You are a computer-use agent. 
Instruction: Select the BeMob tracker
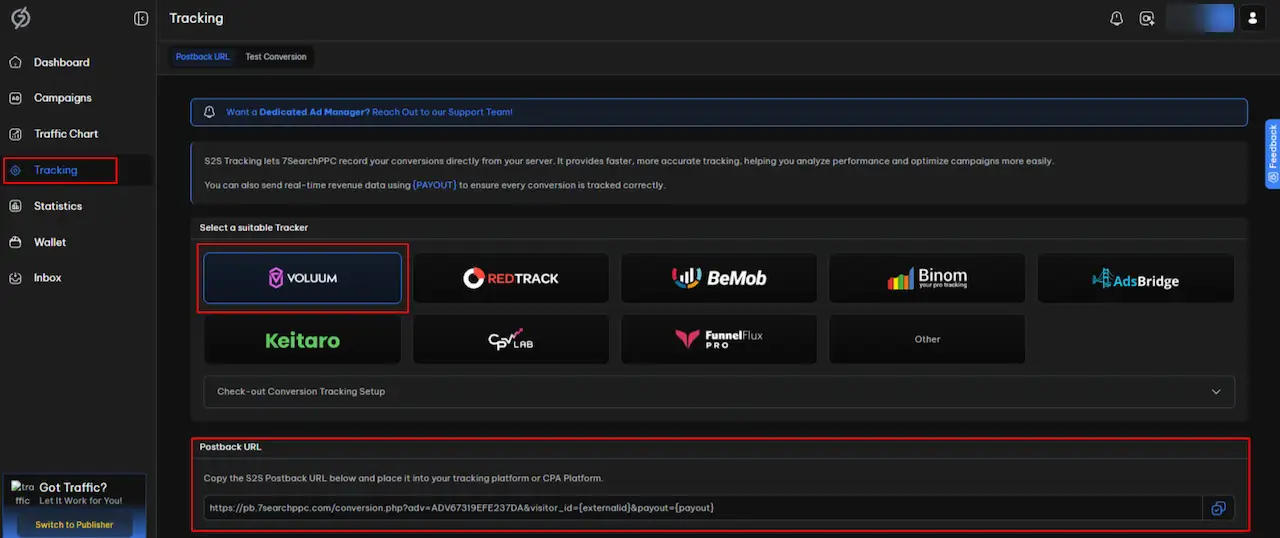(x=719, y=278)
